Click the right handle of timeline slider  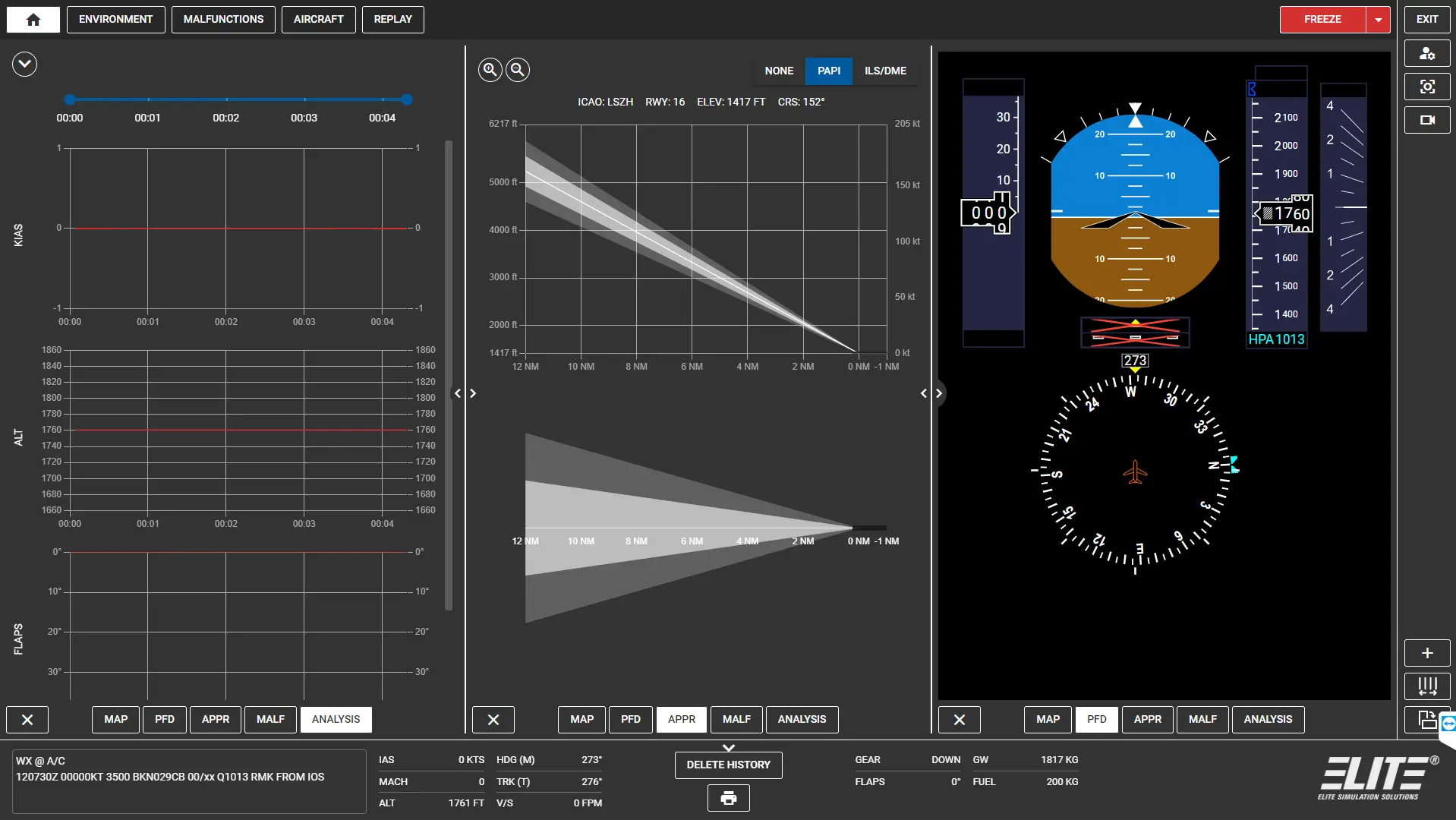(x=407, y=99)
